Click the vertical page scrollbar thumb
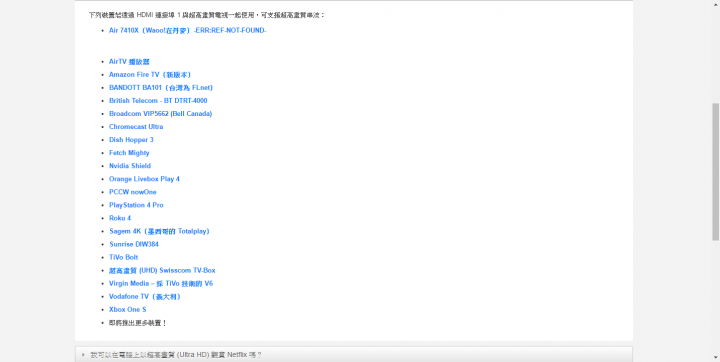Image resolution: width=720 pixels, height=362 pixels. point(715,171)
